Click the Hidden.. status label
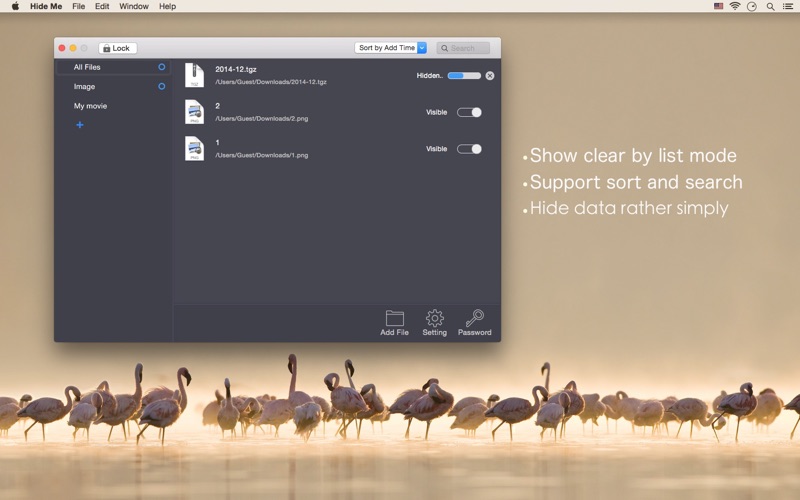Screen dimensions: 800x500 (430, 76)
